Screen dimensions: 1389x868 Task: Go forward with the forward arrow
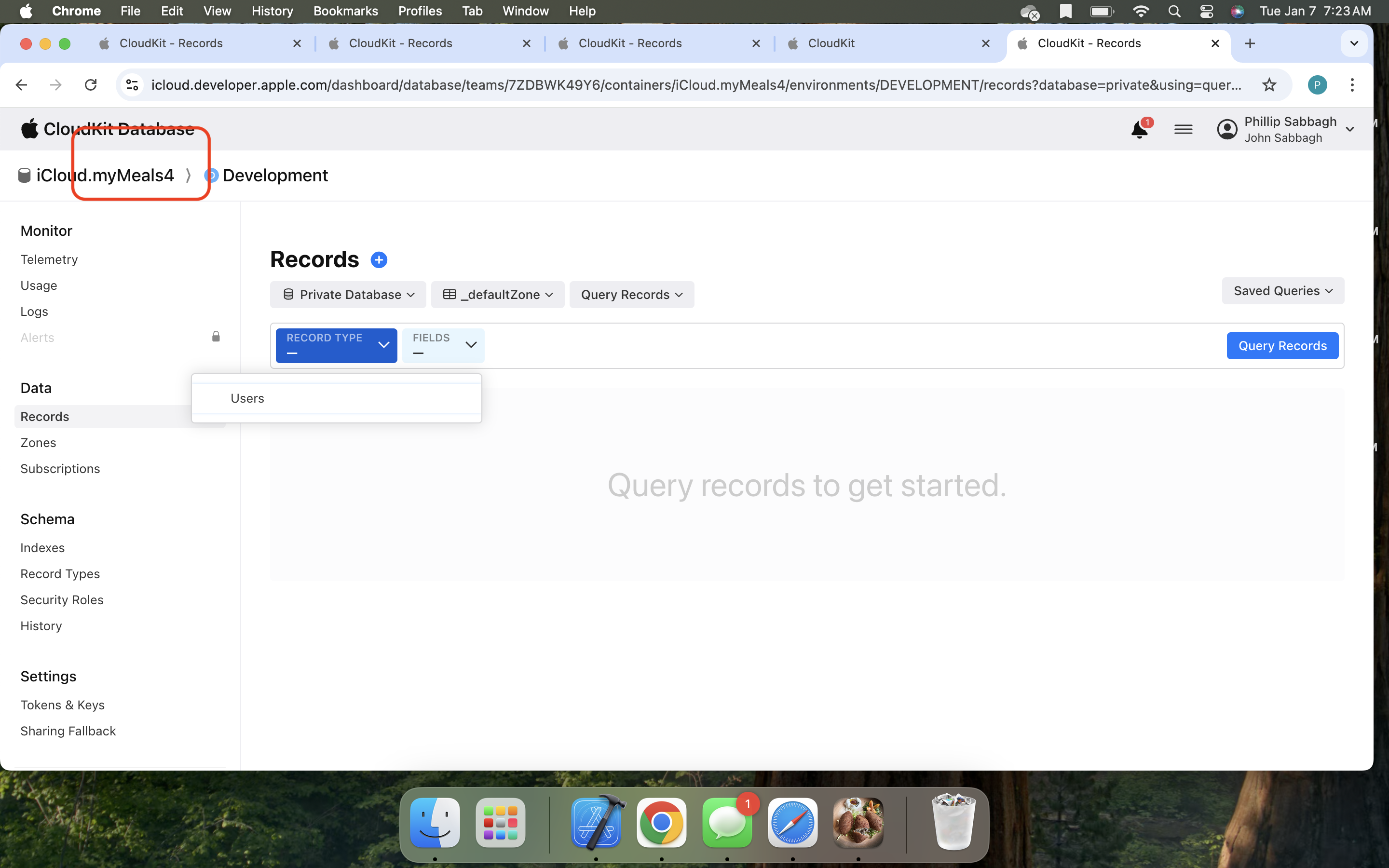(x=55, y=85)
